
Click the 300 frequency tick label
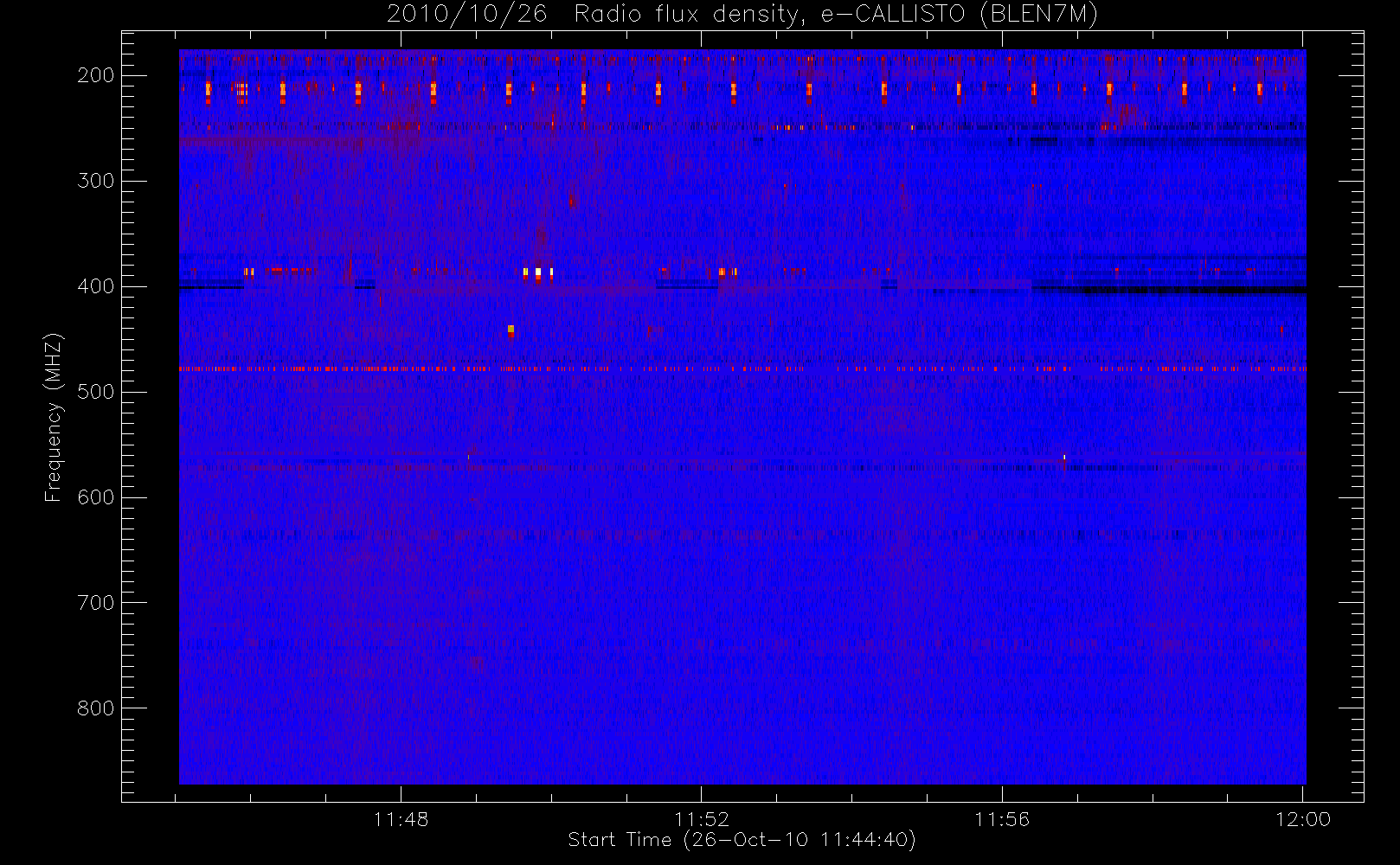(x=96, y=181)
